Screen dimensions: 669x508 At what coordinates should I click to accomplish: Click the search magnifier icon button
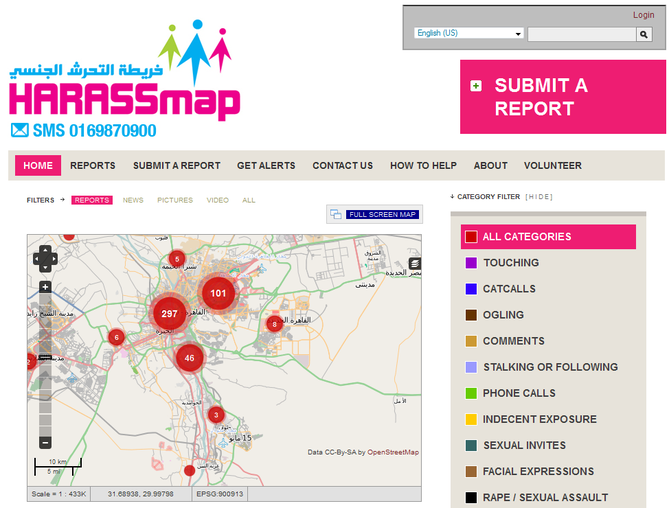(644, 34)
